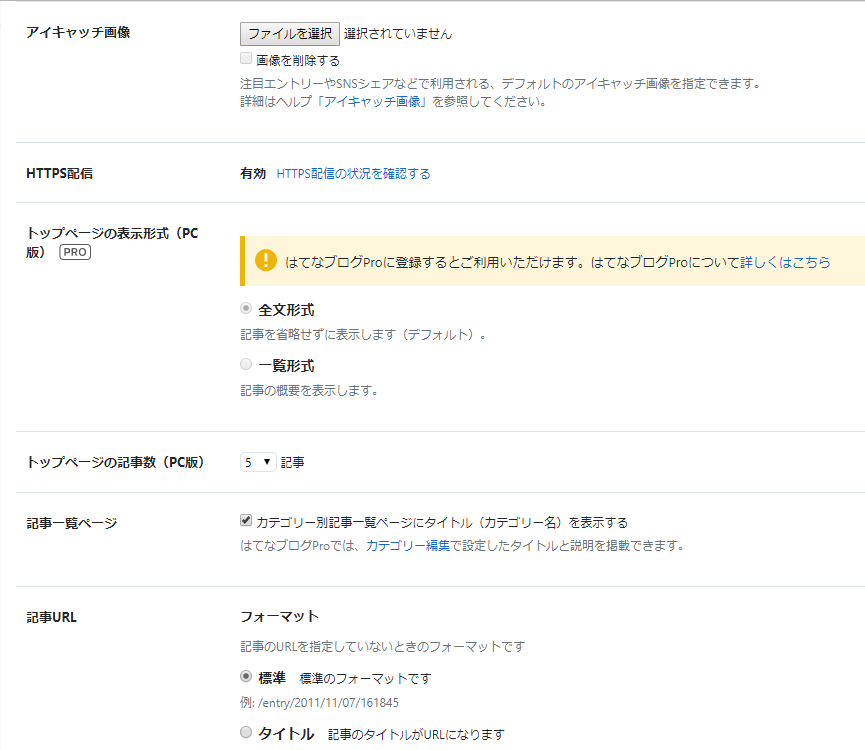Select the タイトル URL format radio button

(245, 731)
